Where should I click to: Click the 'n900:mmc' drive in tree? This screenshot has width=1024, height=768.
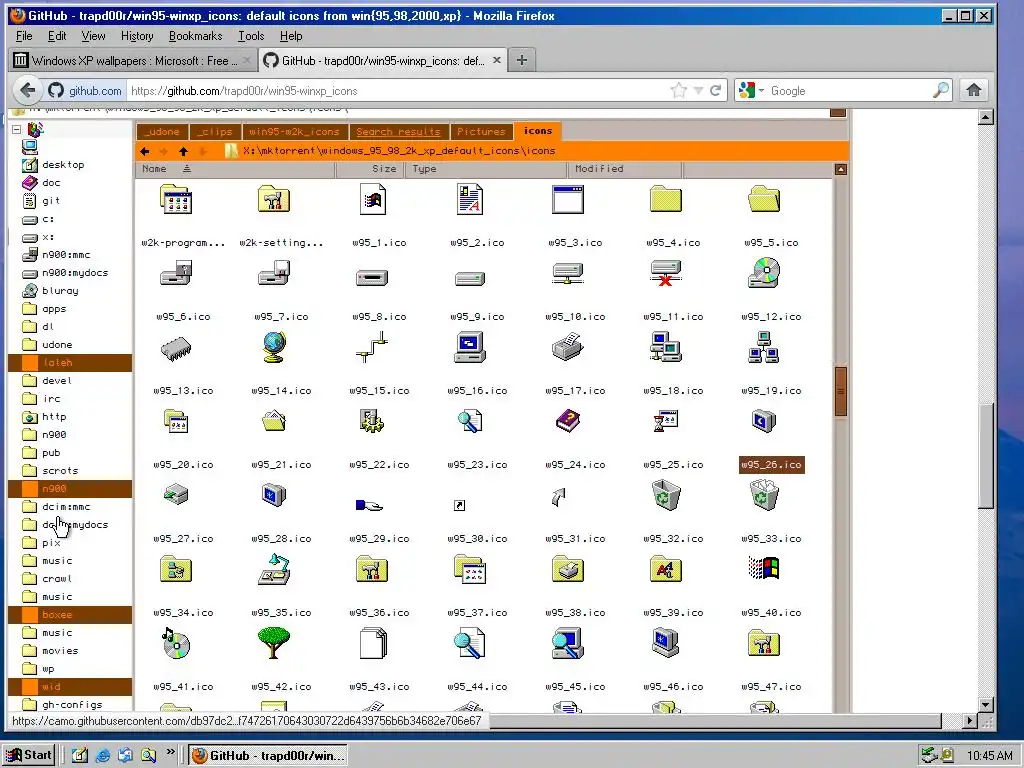tap(66, 255)
